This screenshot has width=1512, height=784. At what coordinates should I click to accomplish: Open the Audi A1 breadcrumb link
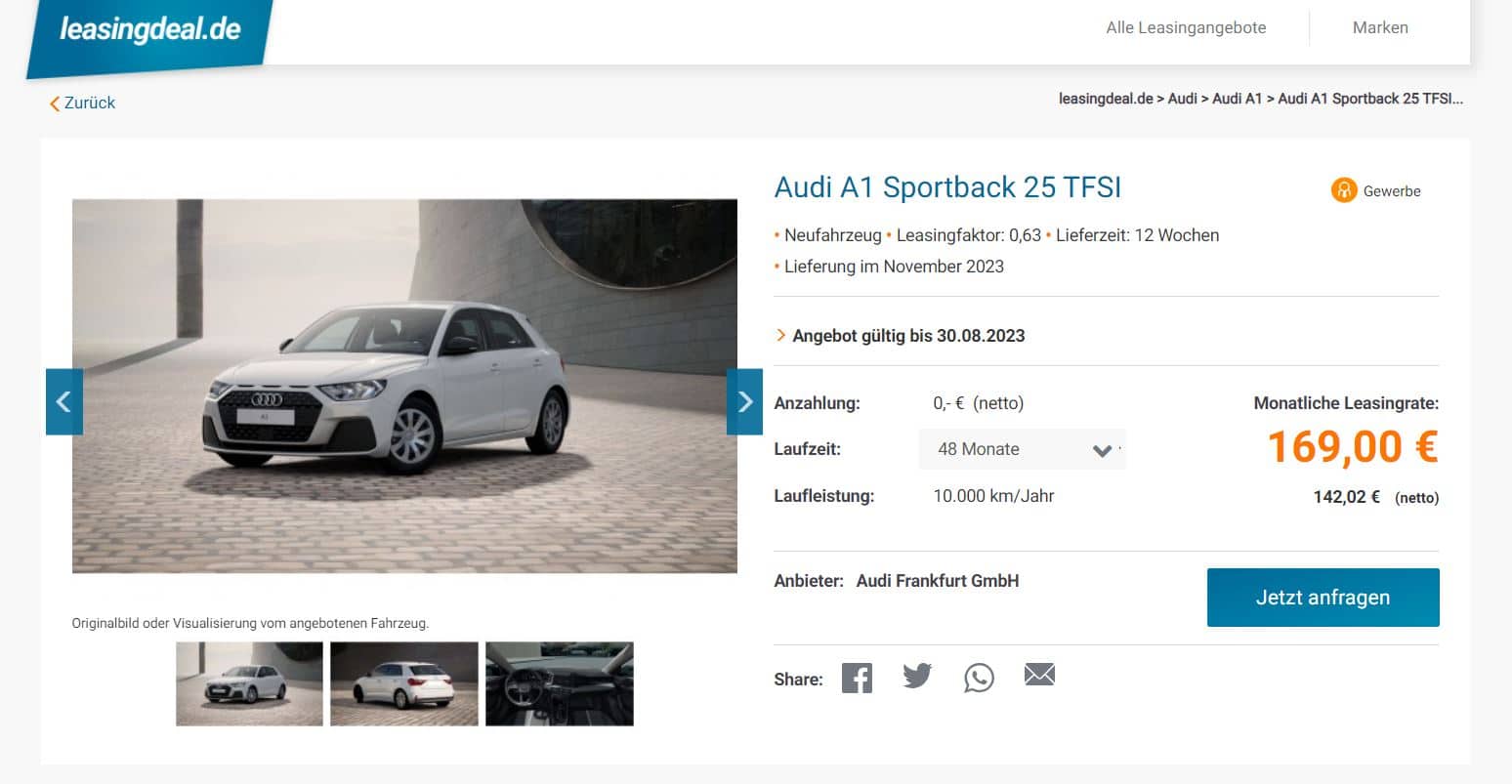(x=1237, y=99)
